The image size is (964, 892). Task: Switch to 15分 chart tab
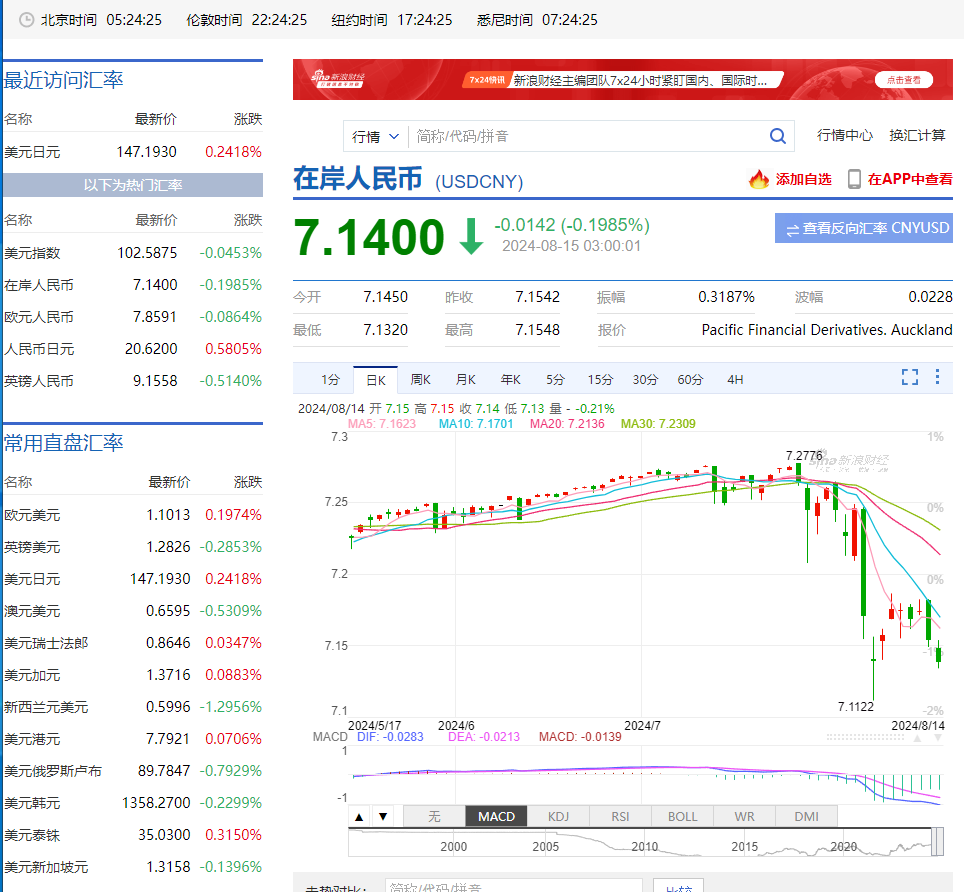600,380
